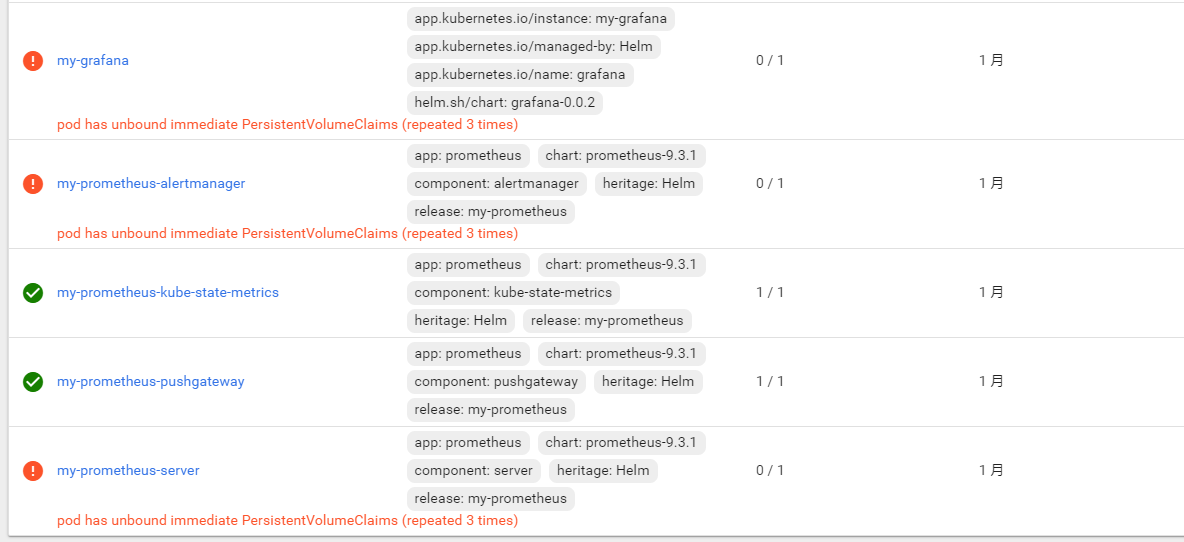Click the unbound PersistentVolumeClaims error under my-prometheus-server
This screenshot has width=1184, height=542.
[x=288, y=522]
